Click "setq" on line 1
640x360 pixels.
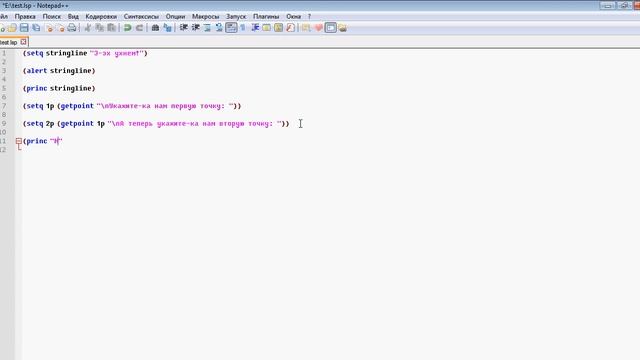35,53
